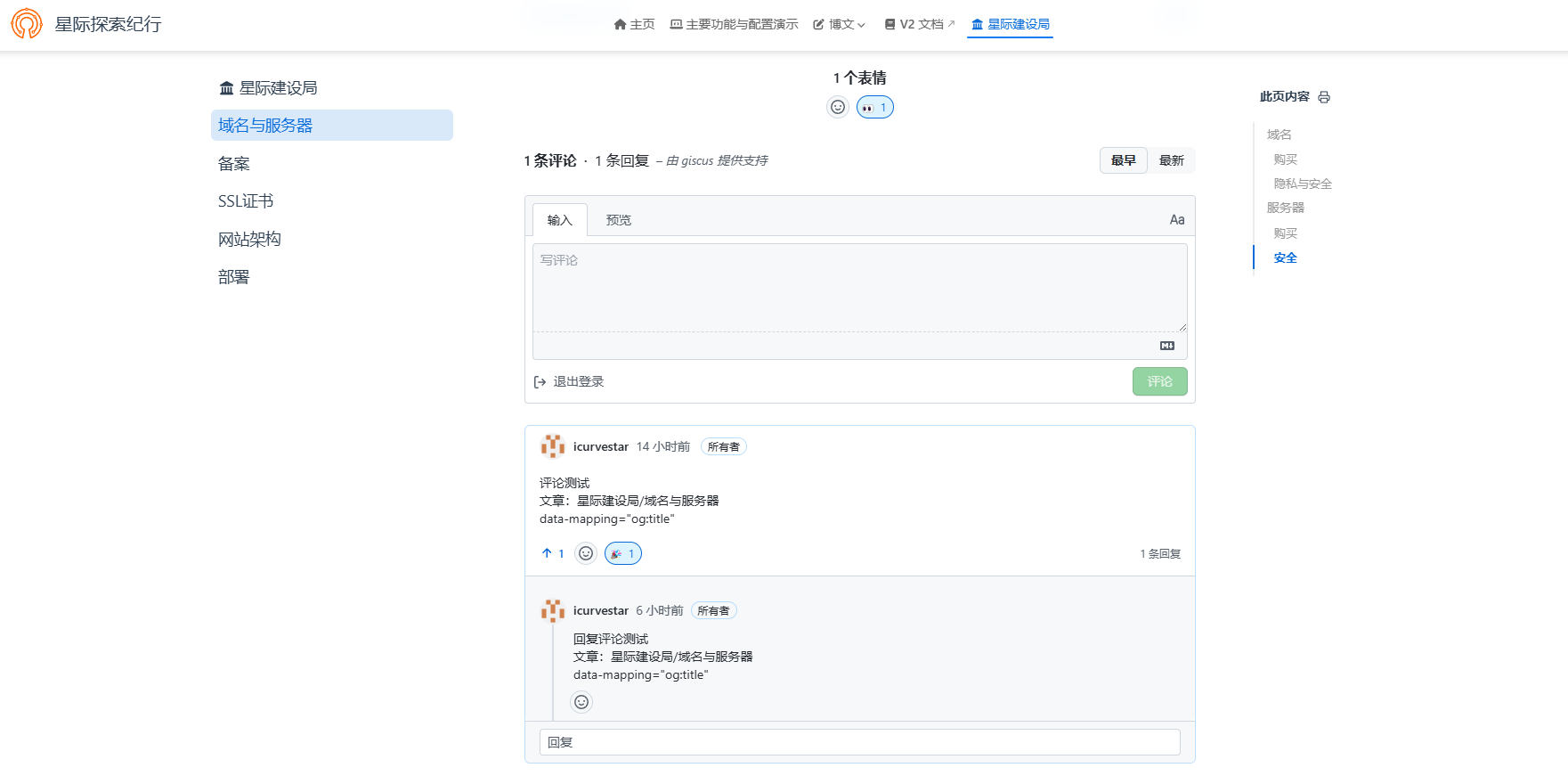Upvote the first icurvestar comment
The image size is (1568, 784).
coord(553,553)
